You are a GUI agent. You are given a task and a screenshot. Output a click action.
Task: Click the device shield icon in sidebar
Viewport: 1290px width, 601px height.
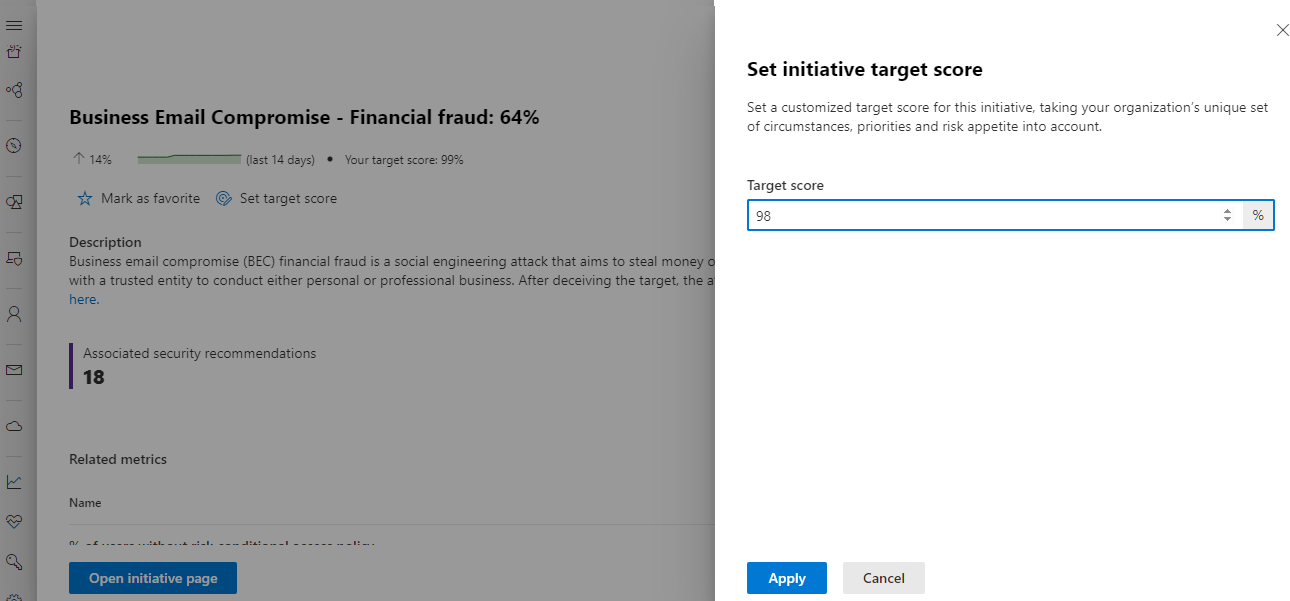pyautogui.click(x=14, y=258)
